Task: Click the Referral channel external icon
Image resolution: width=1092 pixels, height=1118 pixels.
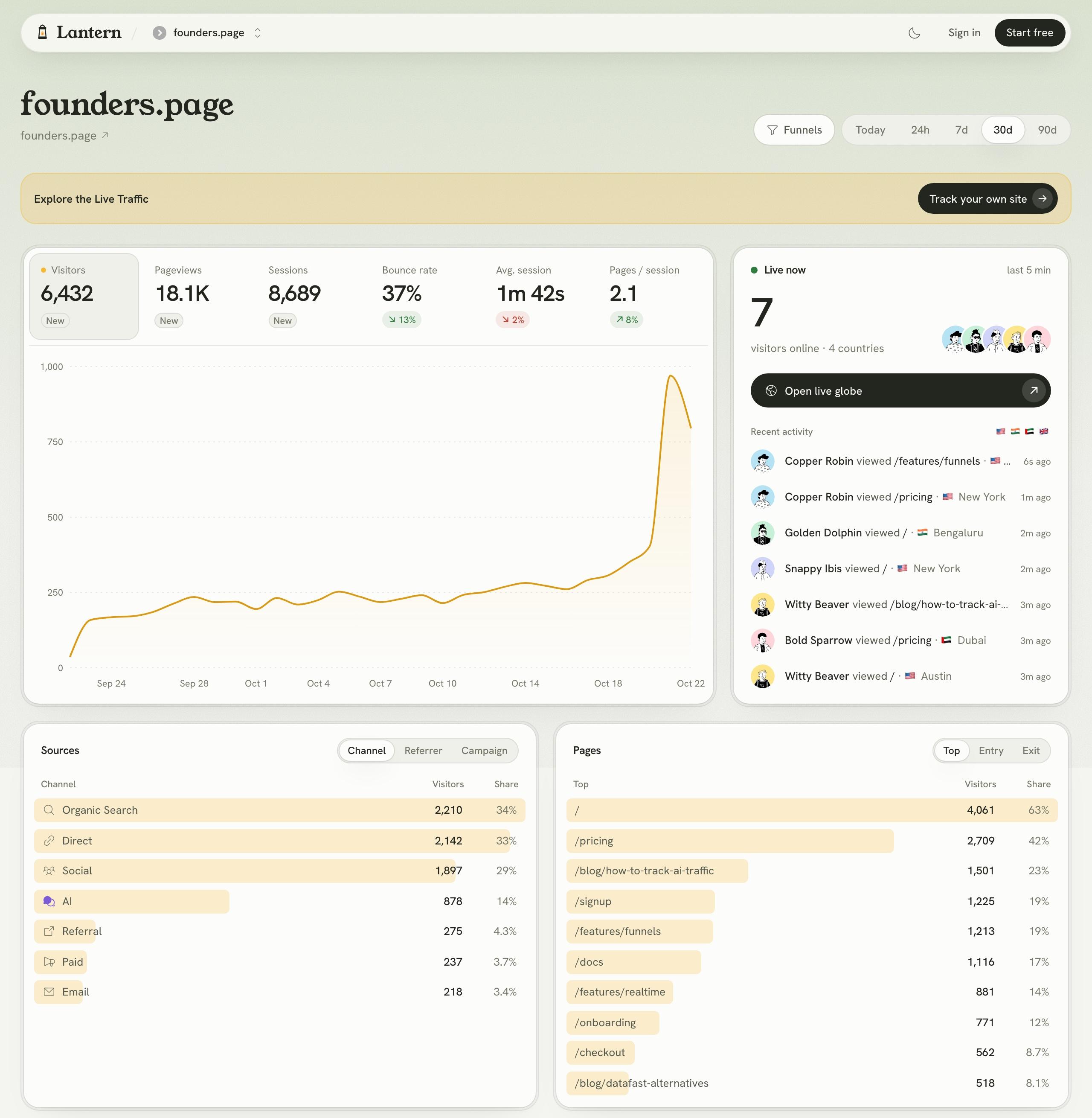Action: (49, 931)
